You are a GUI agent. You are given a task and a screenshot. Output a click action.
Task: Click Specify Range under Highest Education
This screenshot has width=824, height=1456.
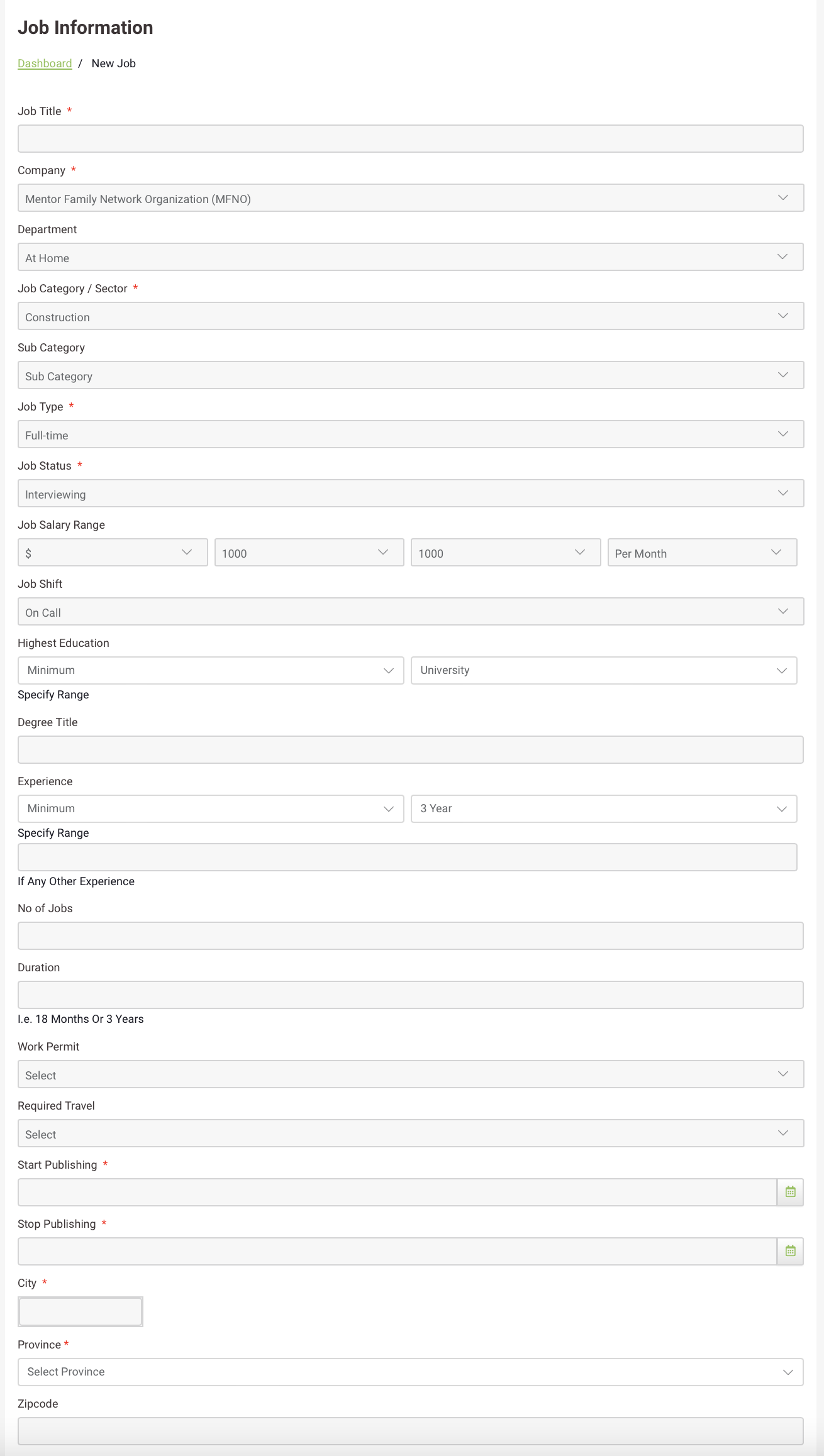click(53, 695)
